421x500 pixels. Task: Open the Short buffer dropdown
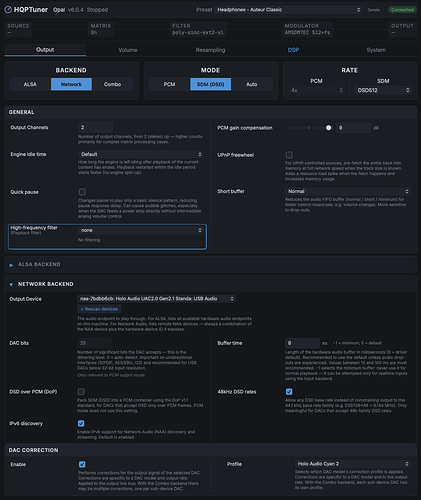(x=348, y=191)
